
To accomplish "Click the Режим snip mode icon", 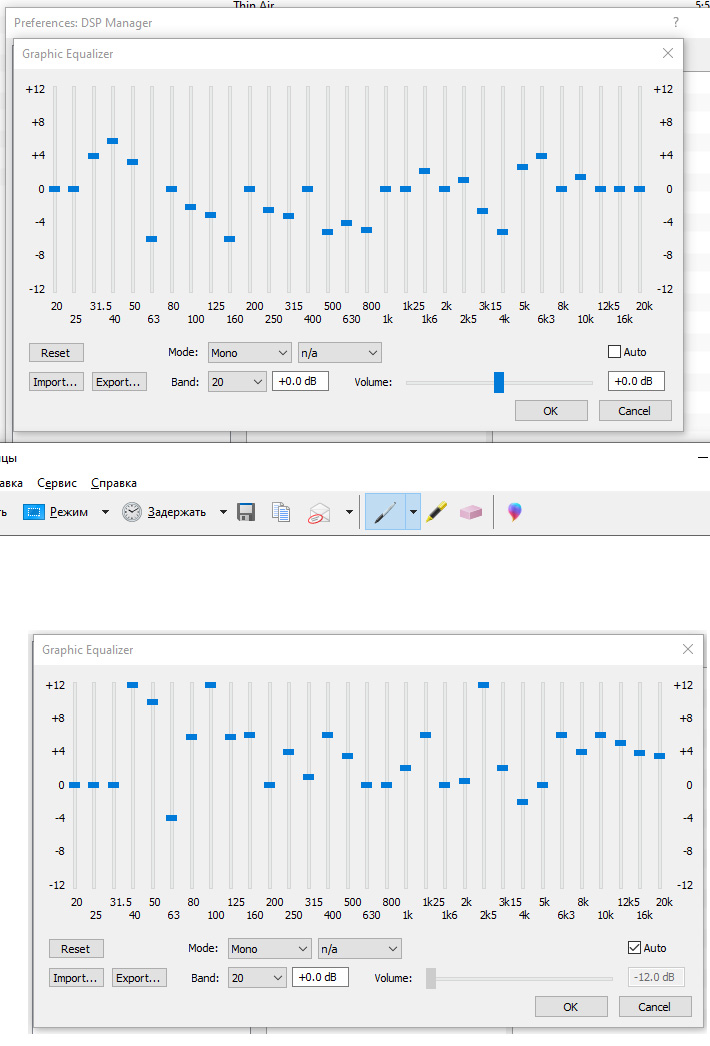I will (33, 512).
